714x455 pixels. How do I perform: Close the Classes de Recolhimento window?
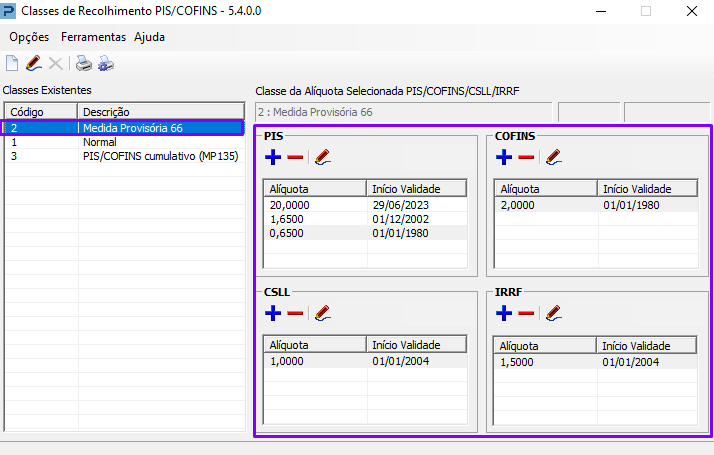pos(692,11)
